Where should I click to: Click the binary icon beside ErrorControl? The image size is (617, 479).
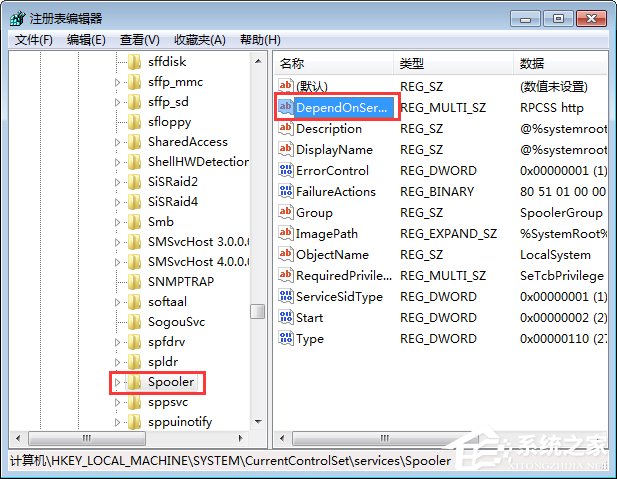(x=286, y=170)
